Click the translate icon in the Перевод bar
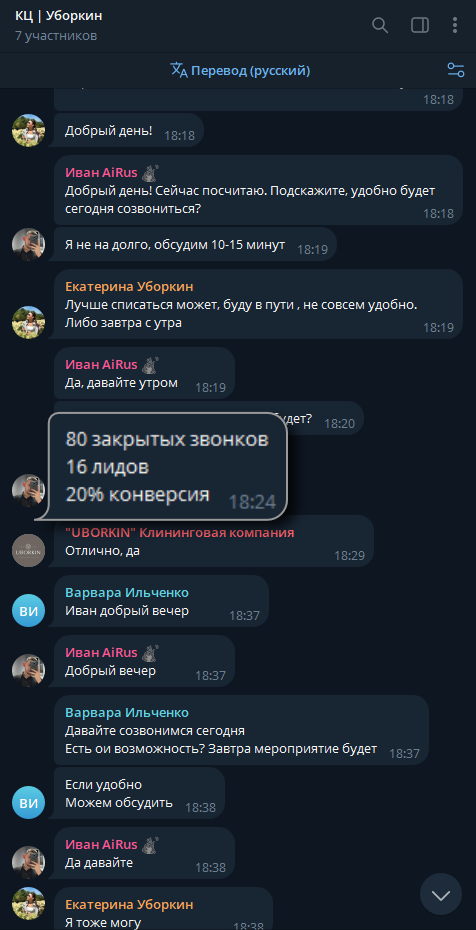476x930 pixels. [179, 71]
